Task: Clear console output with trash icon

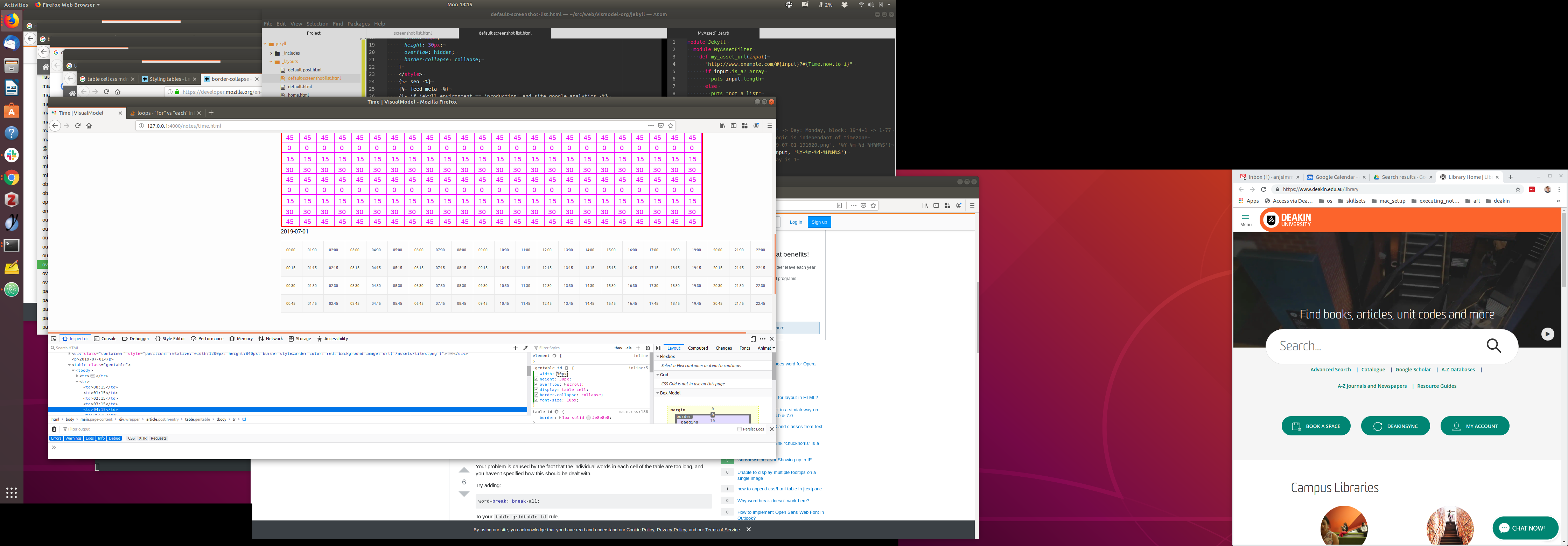Action: (54, 429)
